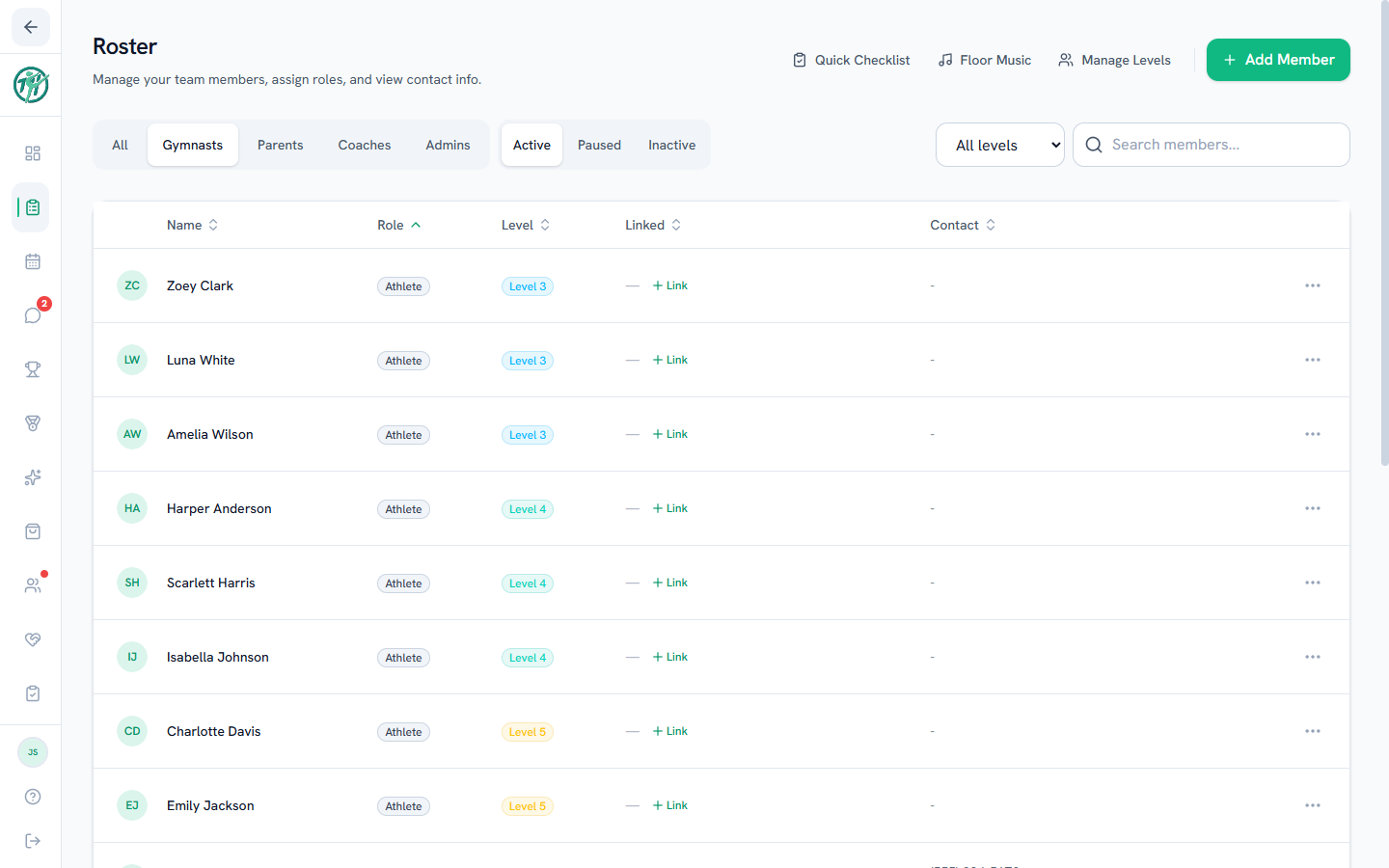Switch to the Coaches tab

tap(365, 145)
